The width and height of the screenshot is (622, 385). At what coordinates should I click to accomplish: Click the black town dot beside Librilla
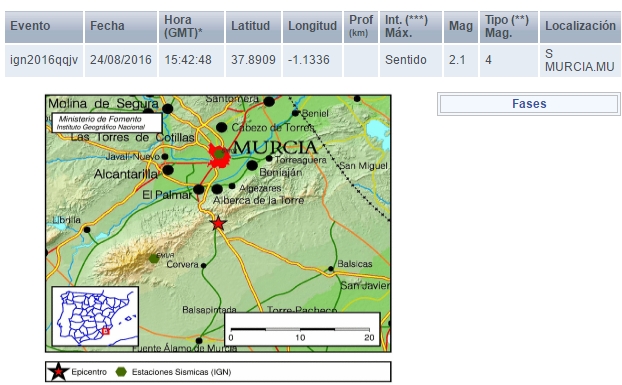pyautogui.click(x=87, y=230)
